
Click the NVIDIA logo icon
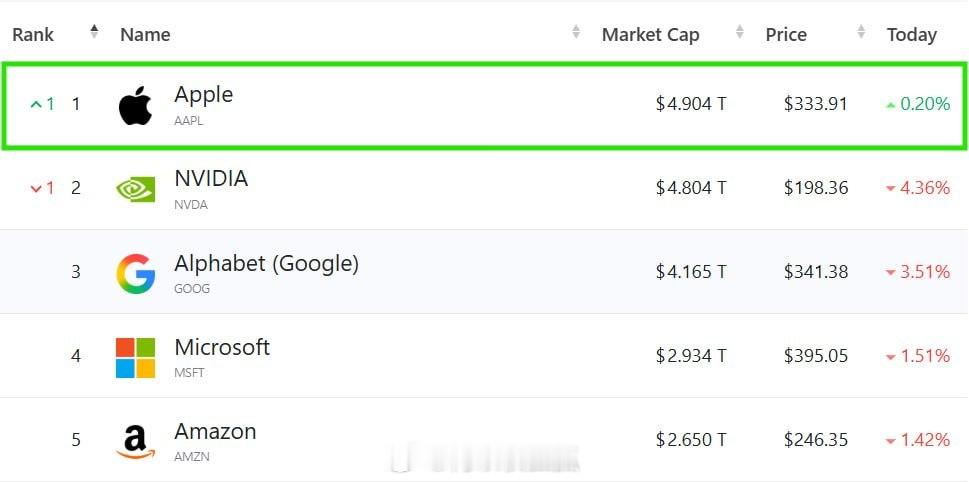coord(135,190)
